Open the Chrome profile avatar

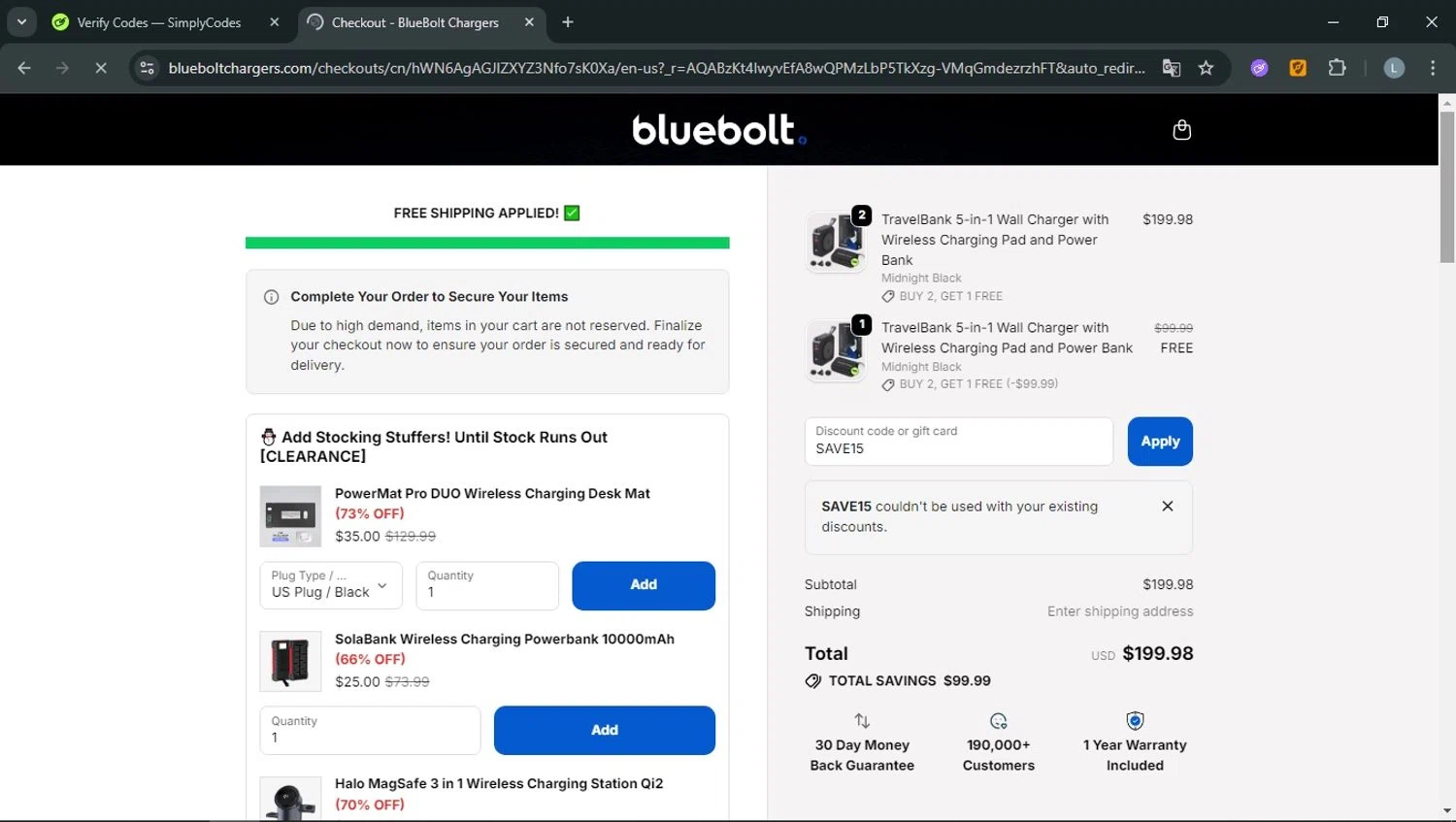point(1394,68)
